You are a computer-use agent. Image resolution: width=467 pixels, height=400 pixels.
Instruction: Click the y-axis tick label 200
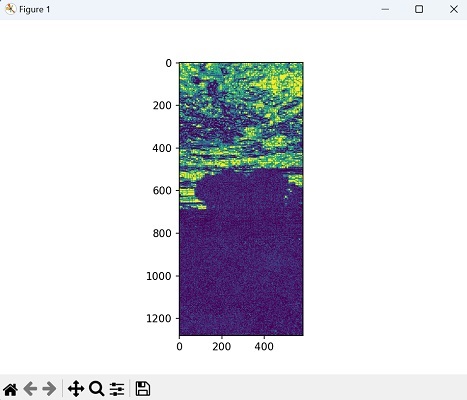coord(162,105)
